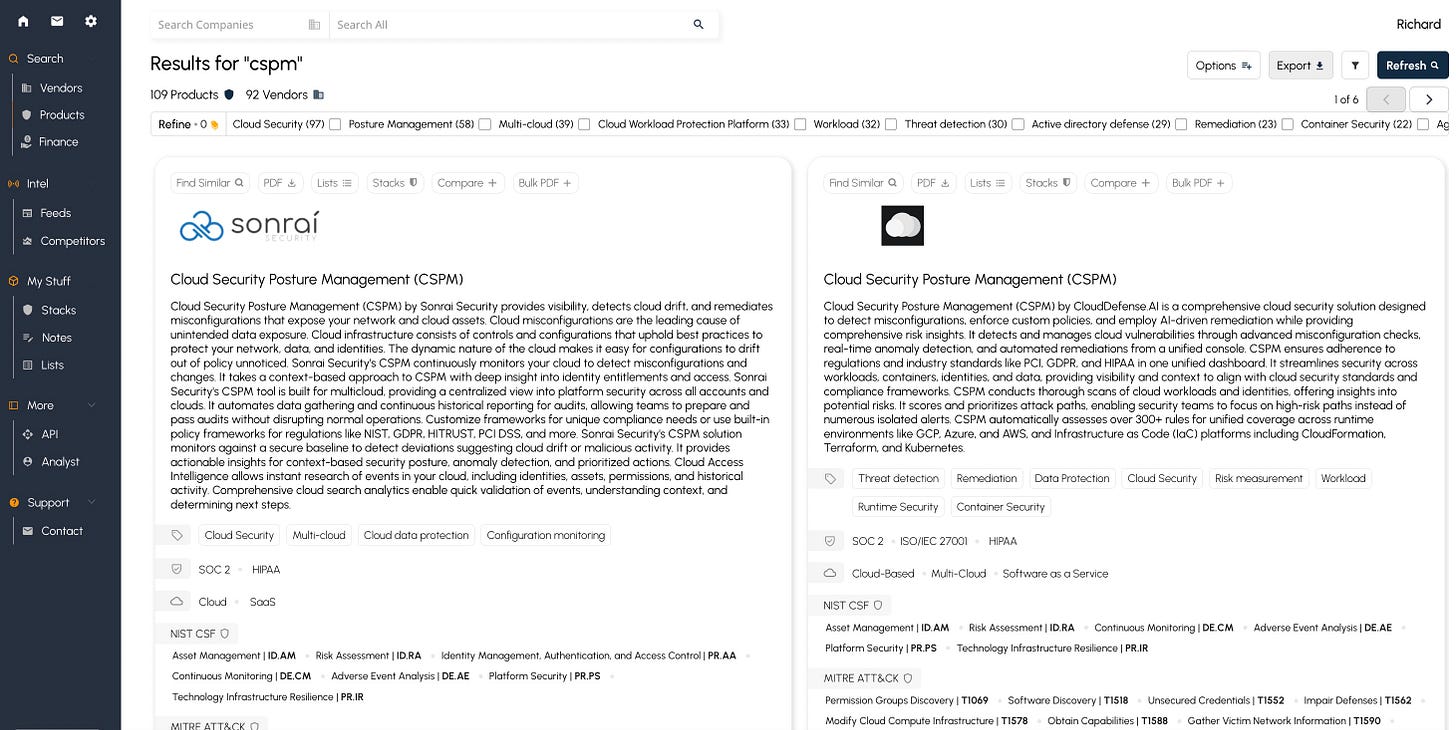This screenshot has height=730, width=1456.
Task: Click the compliance badge icon next to SOC 2 on Sonrai card
Action: (x=177, y=570)
